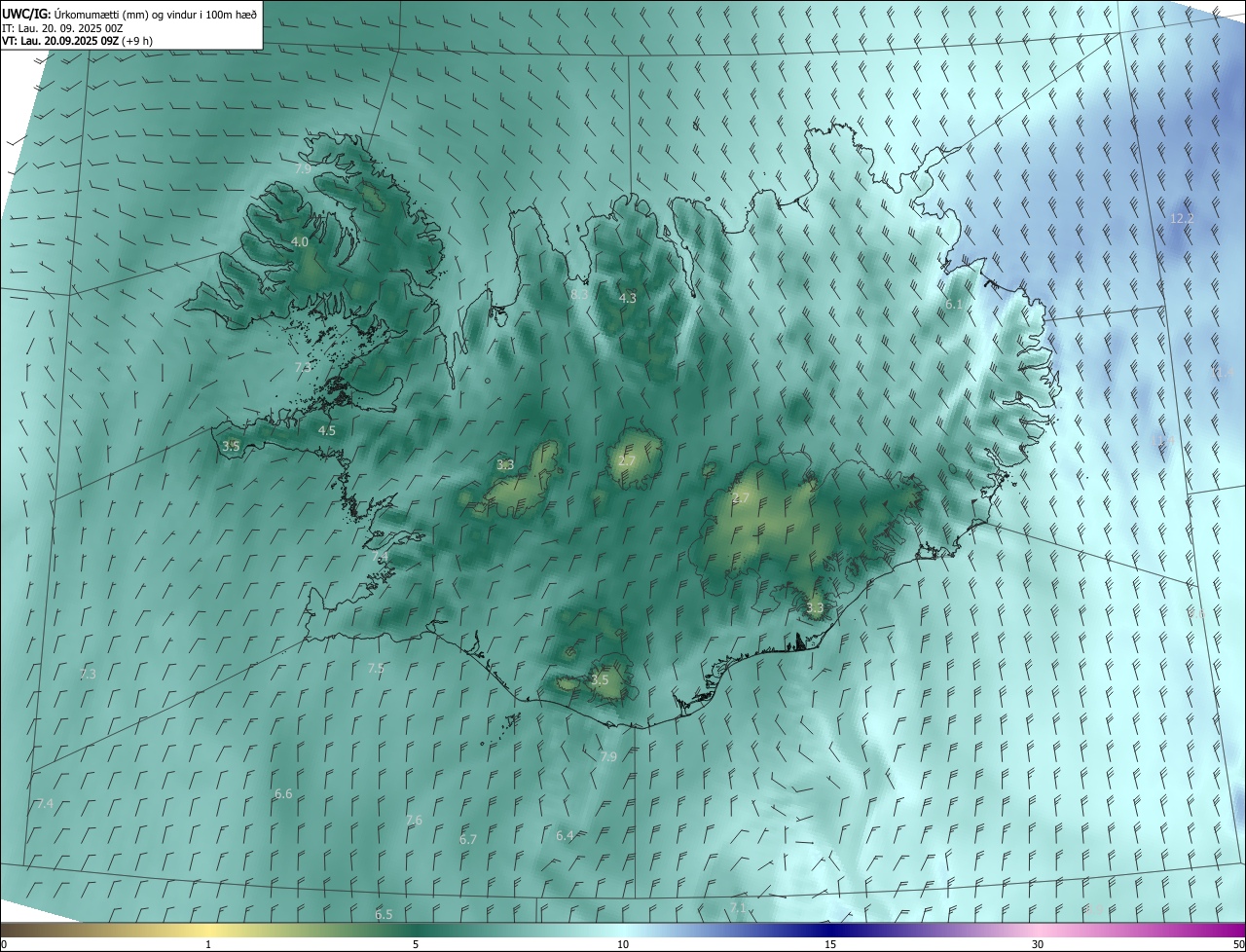1246x952 pixels.
Task: Click the "VT: Lau. 20.09.2025 09Z (+9 h)" line
Action: click(x=77, y=41)
